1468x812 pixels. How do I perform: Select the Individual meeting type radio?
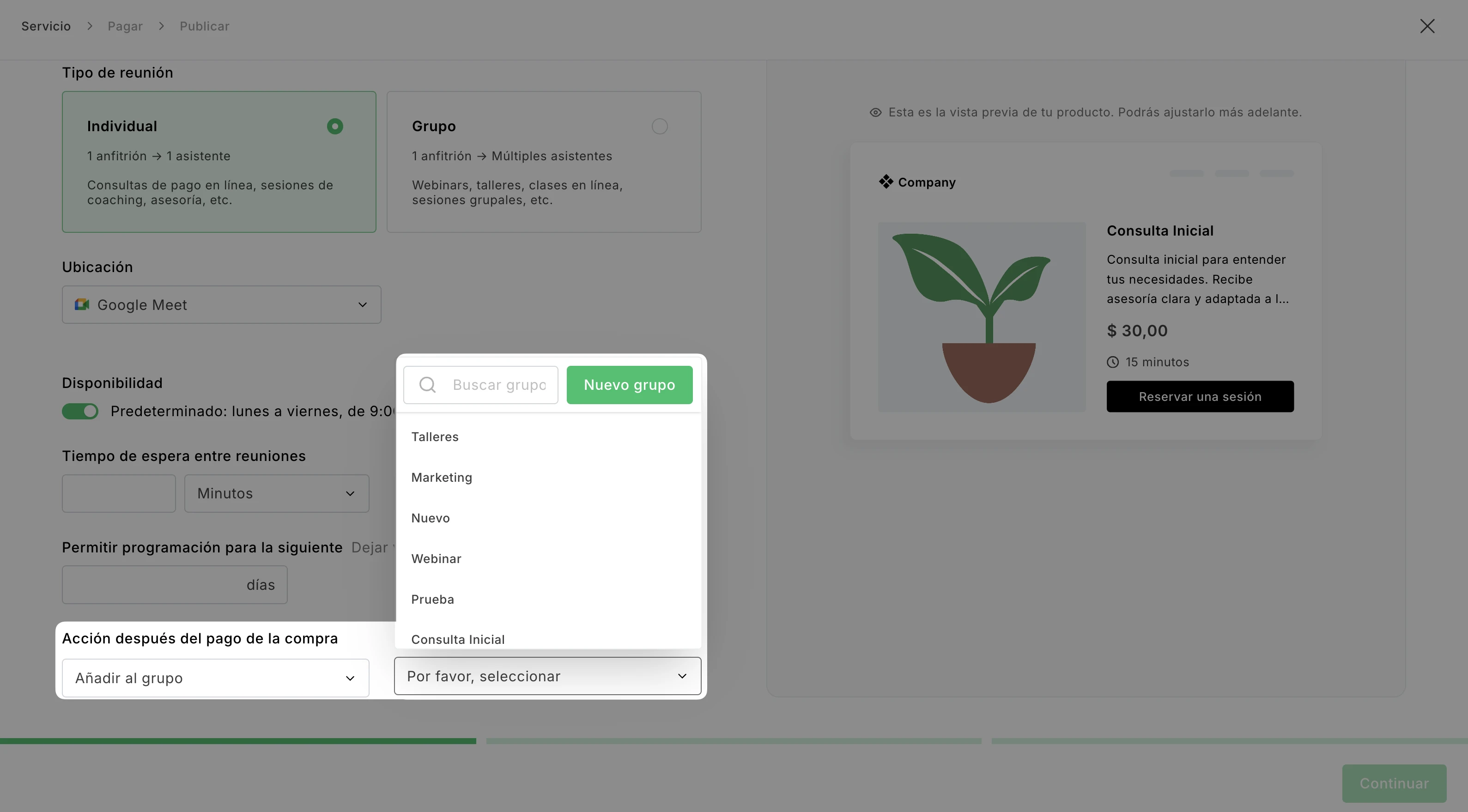(x=335, y=127)
